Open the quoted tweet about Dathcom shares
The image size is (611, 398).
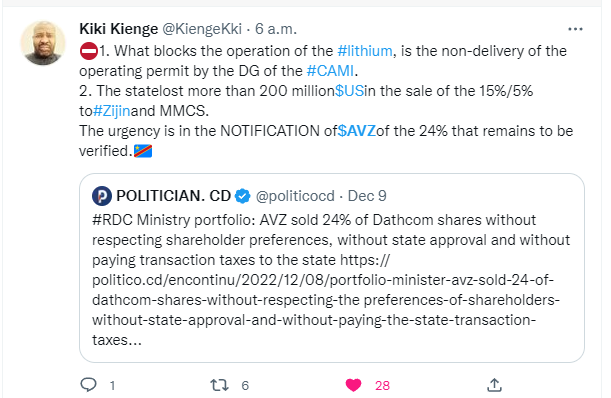click(x=332, y=268)
